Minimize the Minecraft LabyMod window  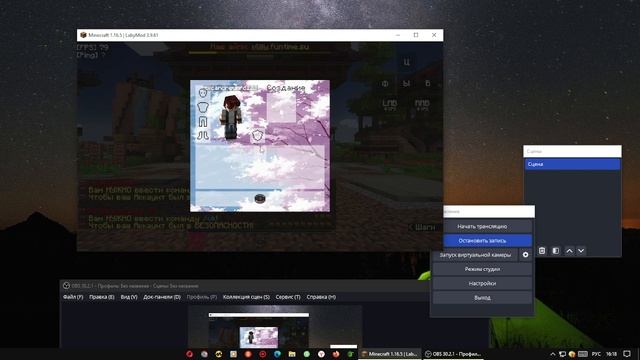click(x=398, y=35)
